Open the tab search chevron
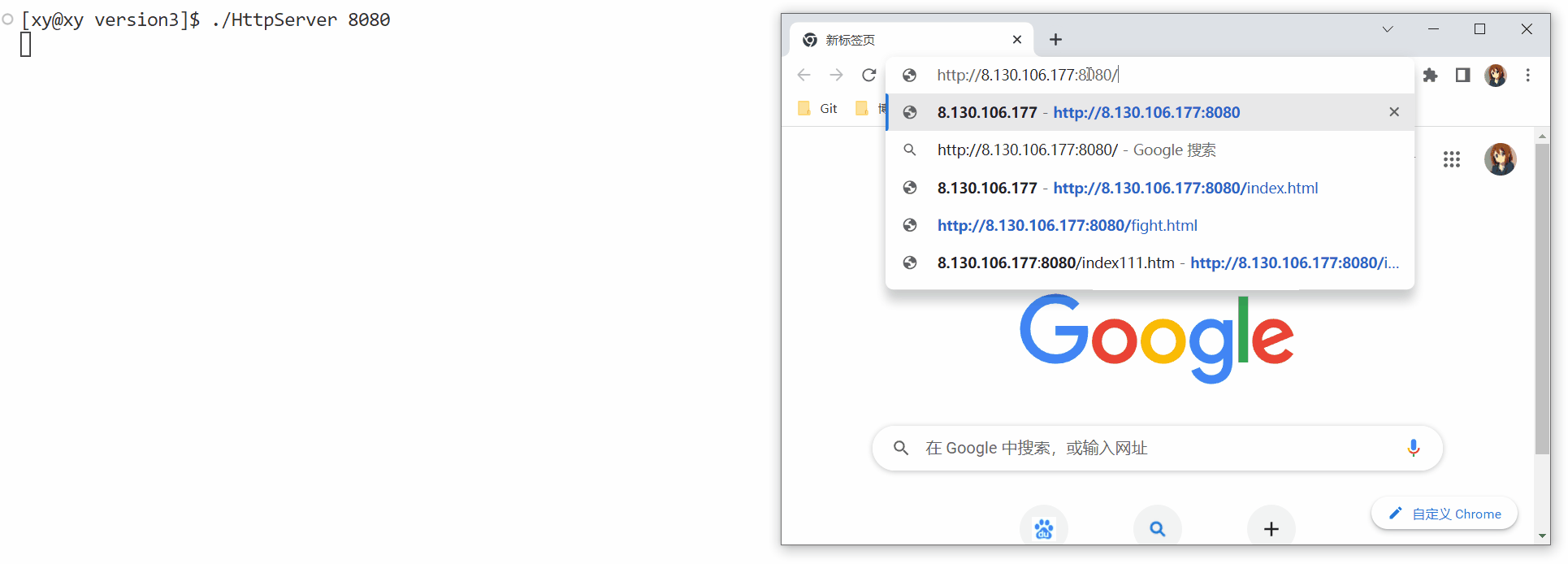This screenshot has width=1568, height=564. click(1388, 29)
